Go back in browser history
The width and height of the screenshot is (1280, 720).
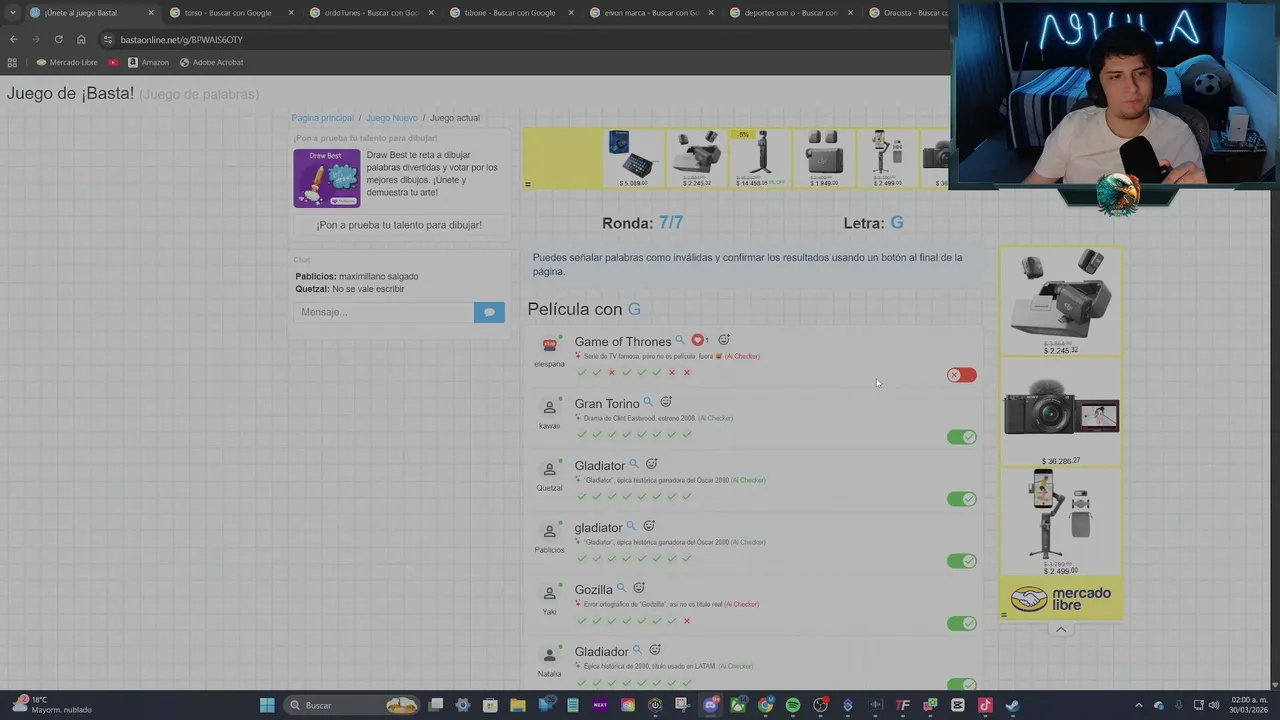pos(13,39)
